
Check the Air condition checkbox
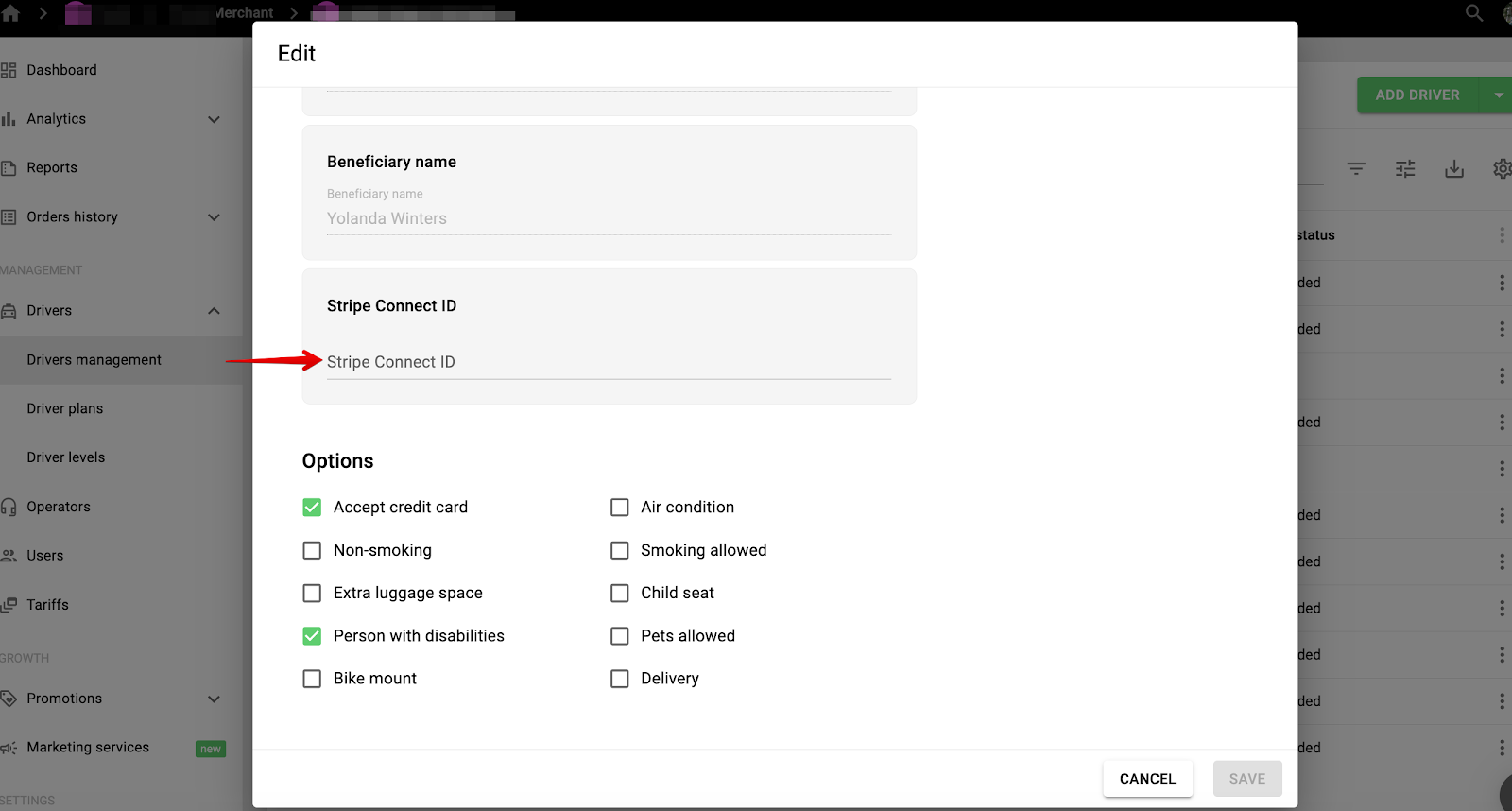(620, 508)
